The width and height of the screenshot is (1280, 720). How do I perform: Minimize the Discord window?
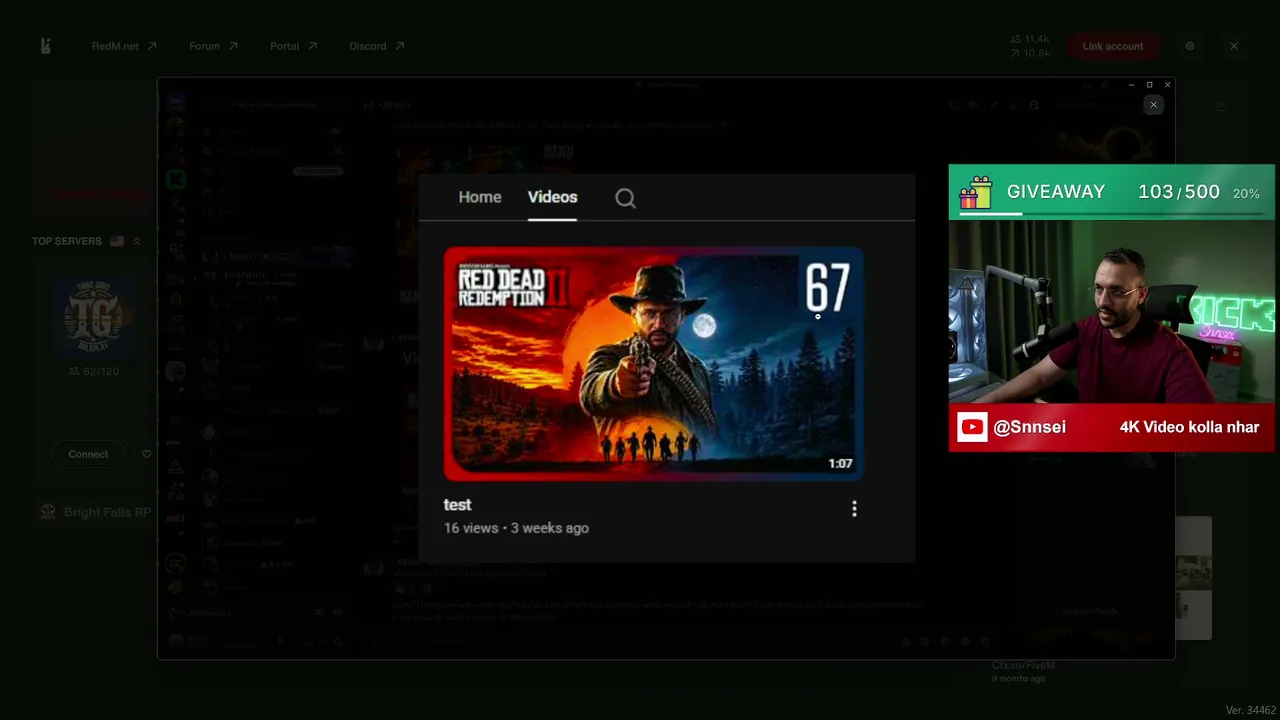click(x=1131, y=85)
